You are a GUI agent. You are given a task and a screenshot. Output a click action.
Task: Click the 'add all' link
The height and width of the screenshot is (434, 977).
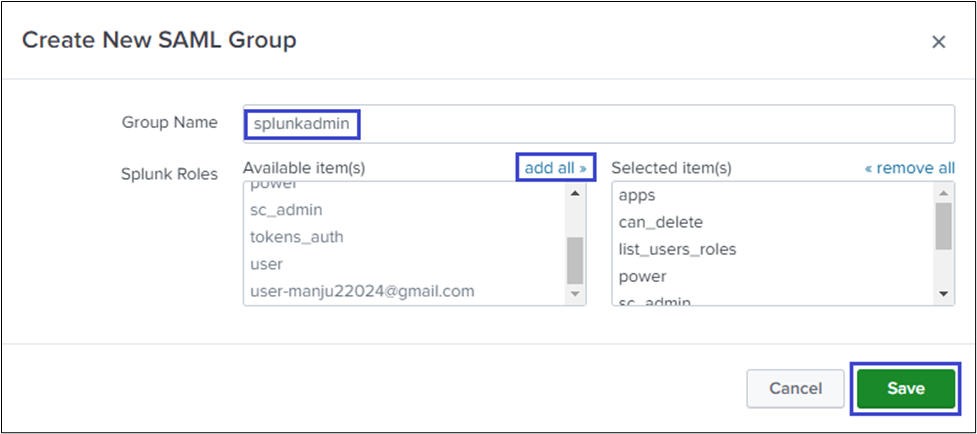click(555, 168)
